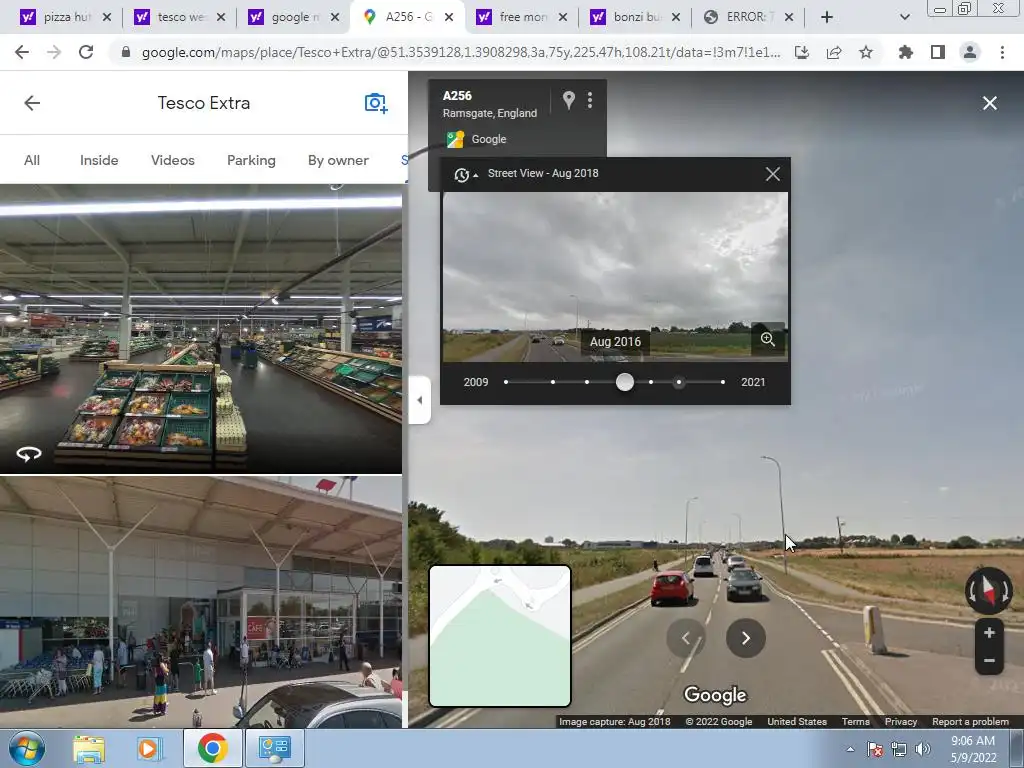Click the volume speaker tray icon
The height and width of the screenshot is (768, 1024).
coord(923,749)
